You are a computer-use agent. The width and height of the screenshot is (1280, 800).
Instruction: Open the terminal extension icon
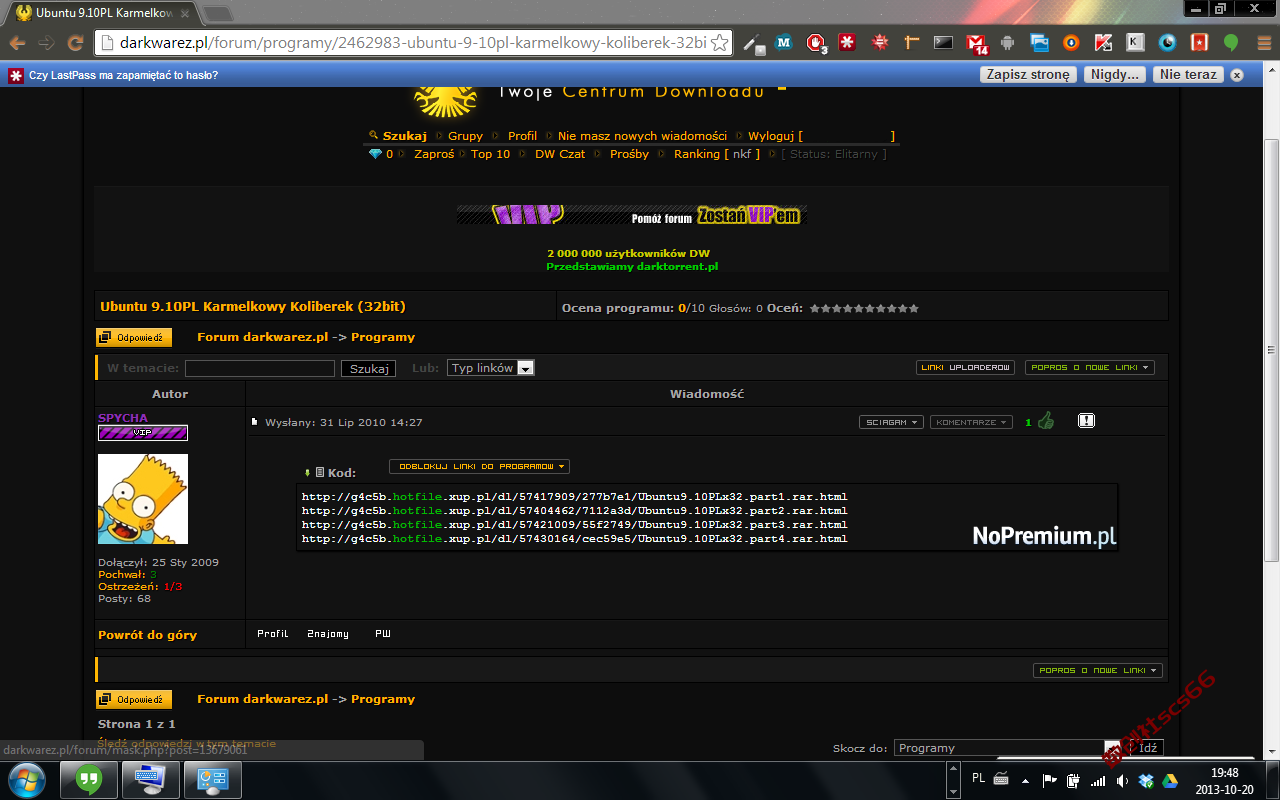(943, 43)
